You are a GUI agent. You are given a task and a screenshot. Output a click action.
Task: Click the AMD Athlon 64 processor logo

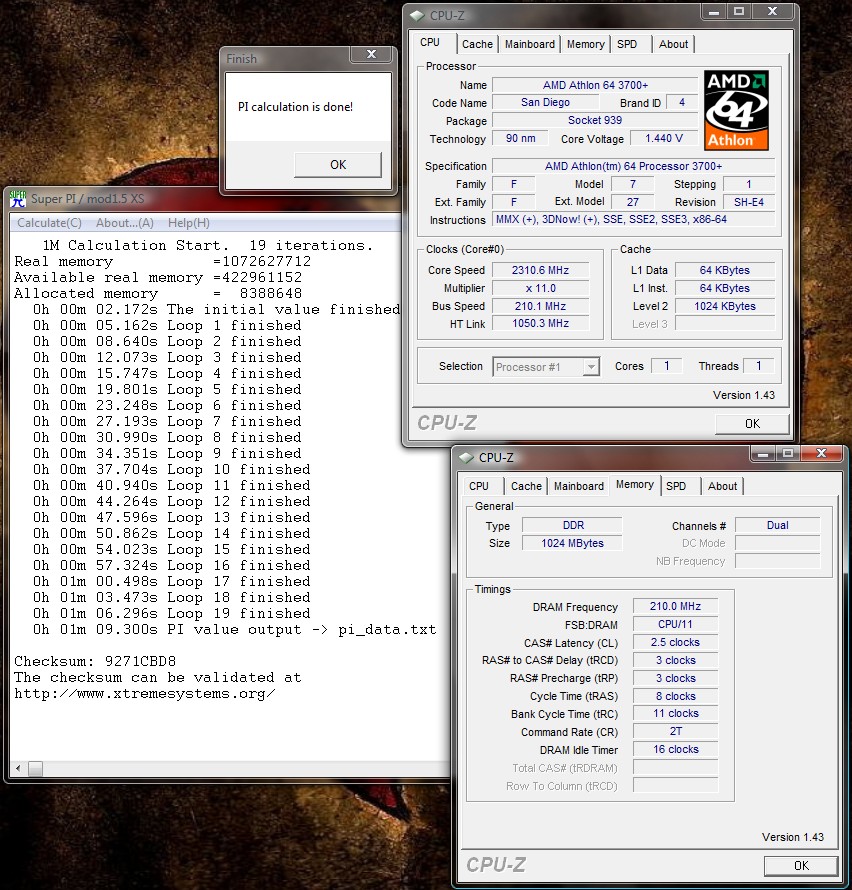point(736,110)
